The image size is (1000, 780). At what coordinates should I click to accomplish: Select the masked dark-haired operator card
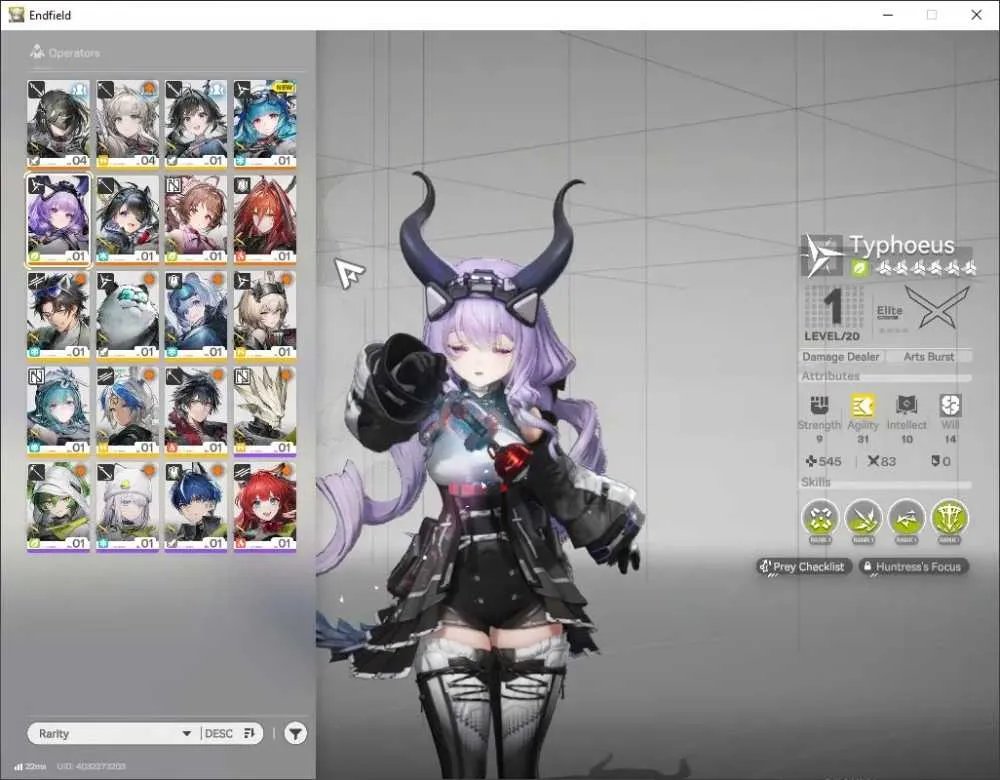click(x=59, y=124)
